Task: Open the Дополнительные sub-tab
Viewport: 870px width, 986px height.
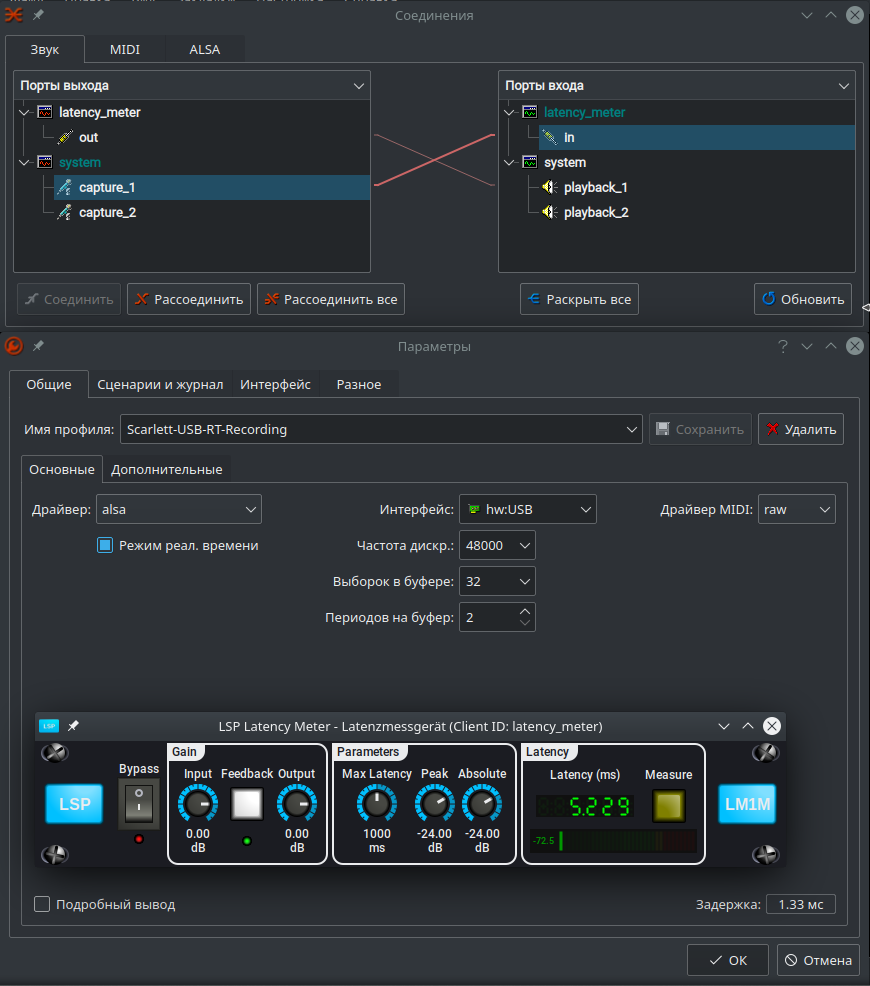Action: (x=167, y=470)
